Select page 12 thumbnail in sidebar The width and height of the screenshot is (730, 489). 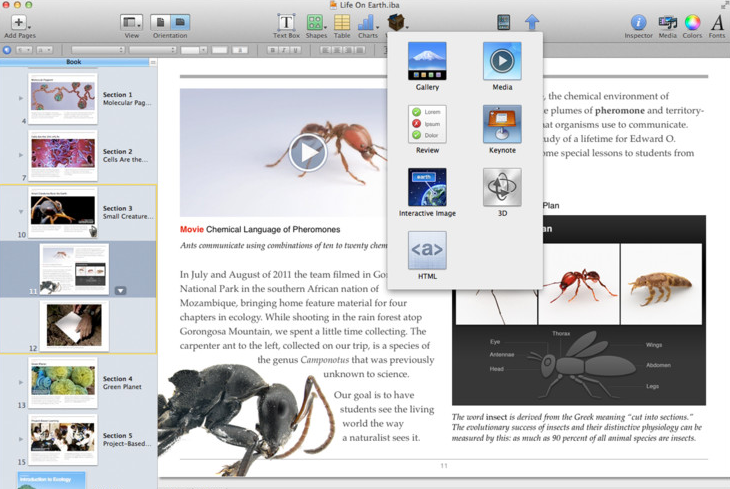coord(74,325)
